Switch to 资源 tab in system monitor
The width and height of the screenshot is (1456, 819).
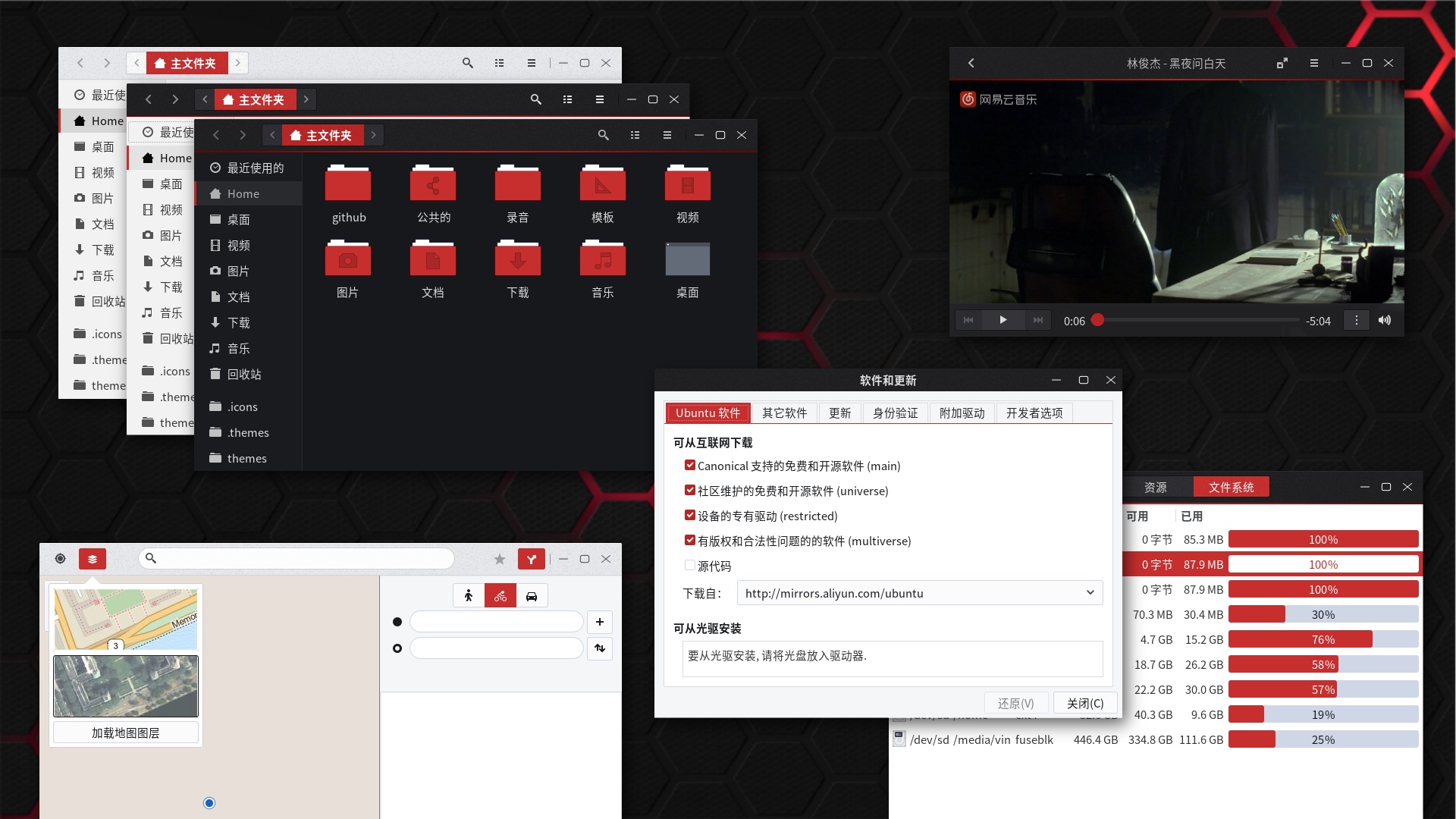1156,487
